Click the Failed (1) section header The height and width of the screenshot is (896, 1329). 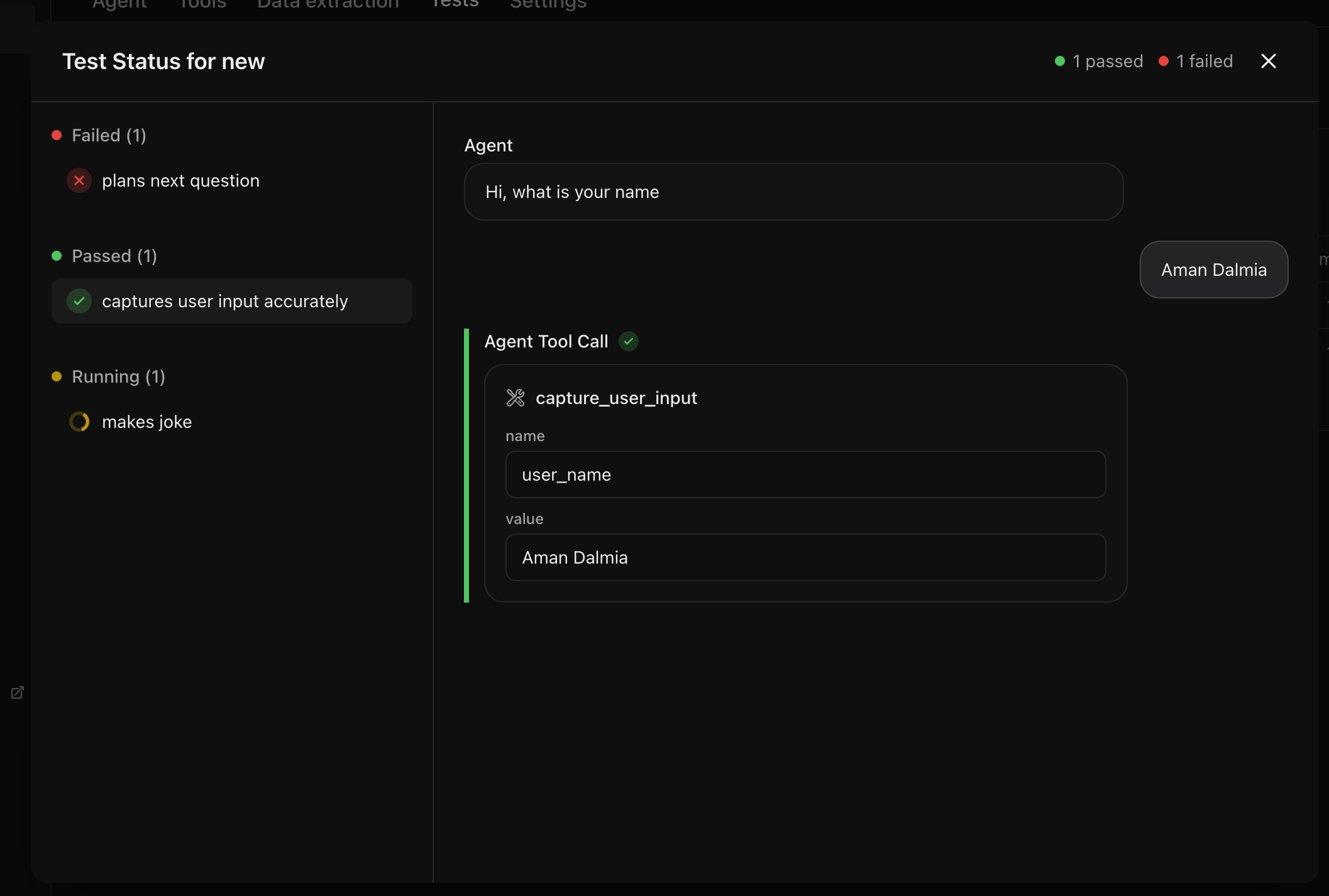109,136
